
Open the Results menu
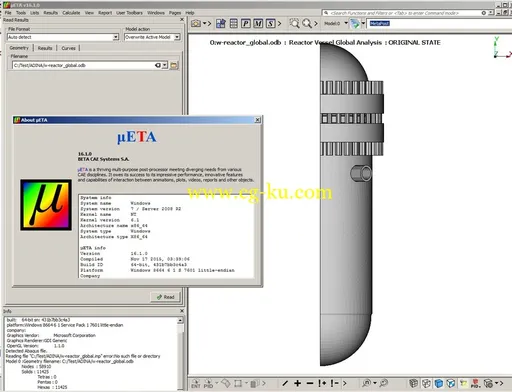coord(50,13)
